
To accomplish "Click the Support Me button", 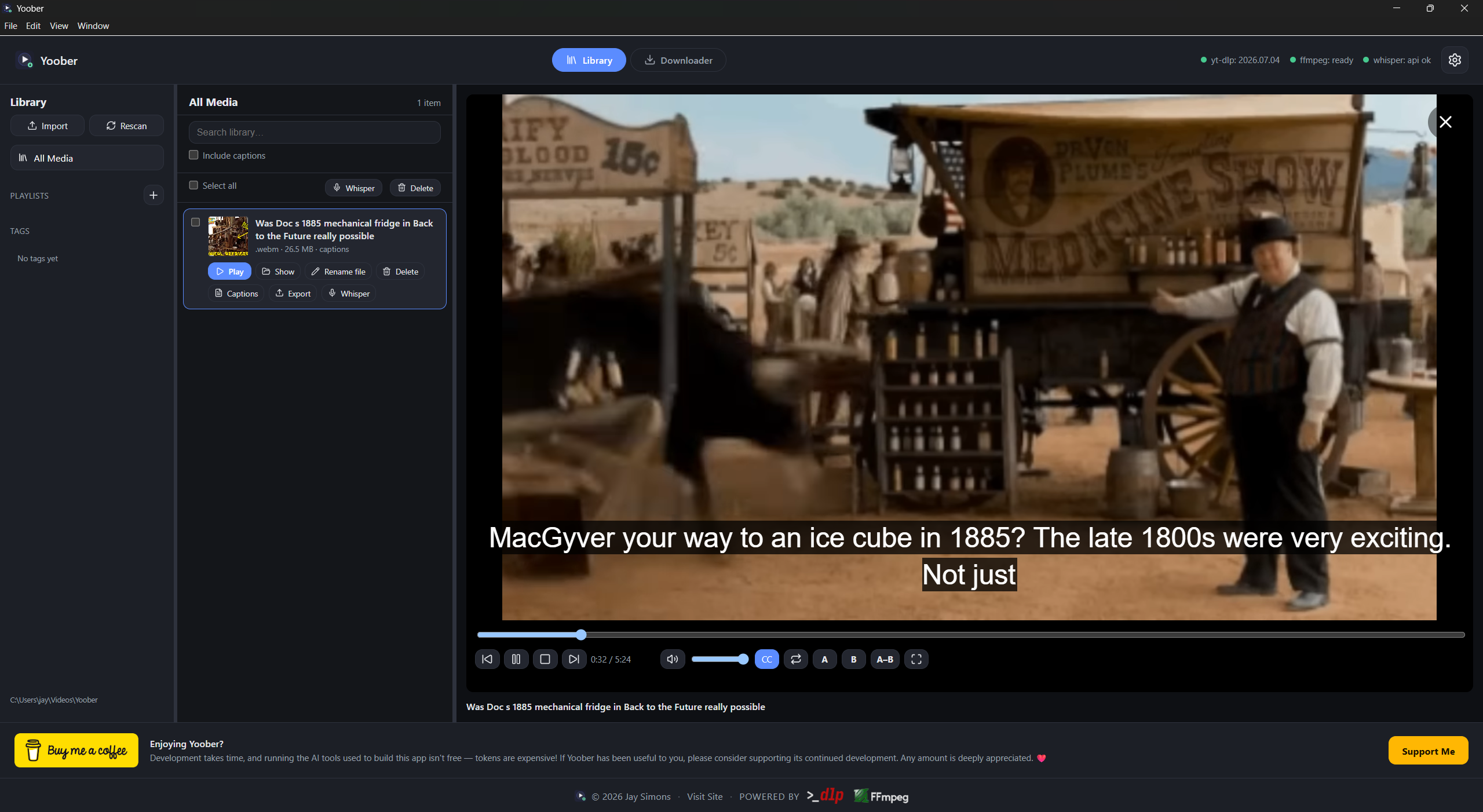I will point(1428,751).
